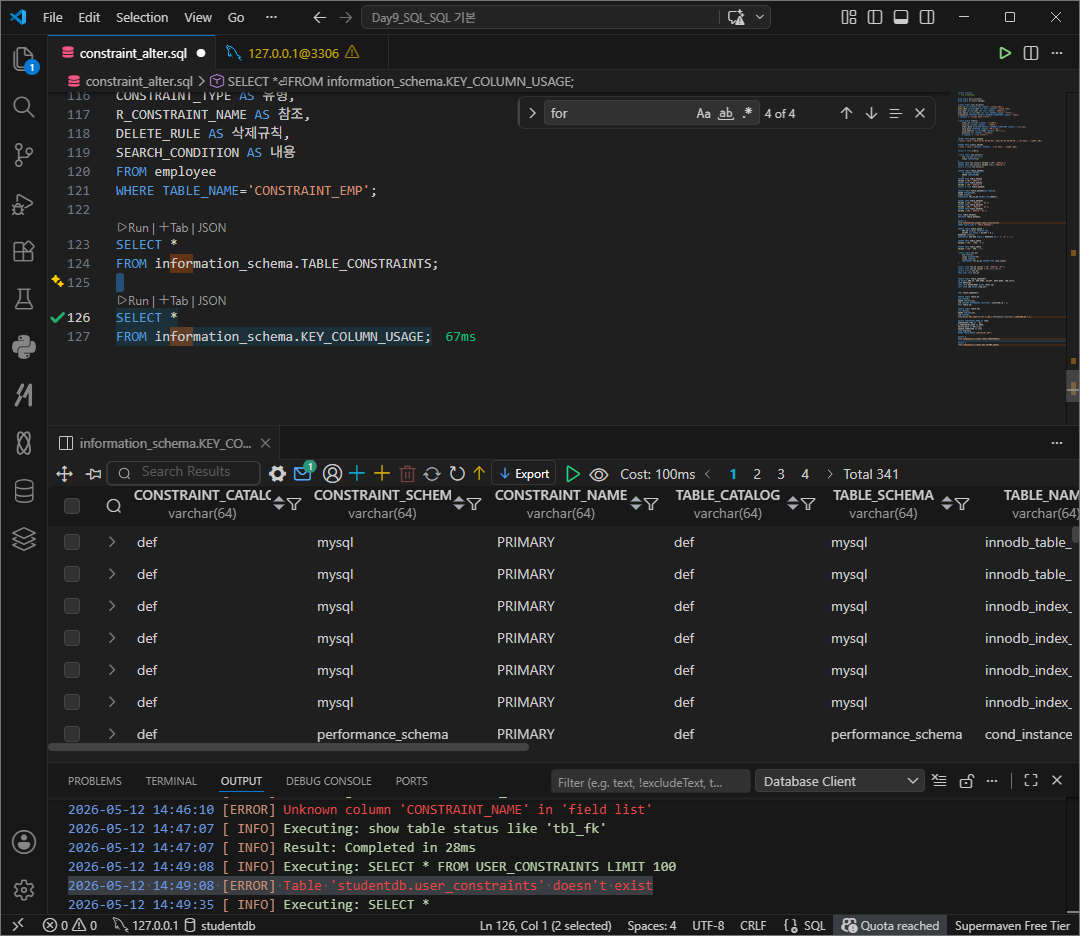The width and height of the screenshot is (1080, 936).
Task: Click the output filter text box
Action: point(650,782)
